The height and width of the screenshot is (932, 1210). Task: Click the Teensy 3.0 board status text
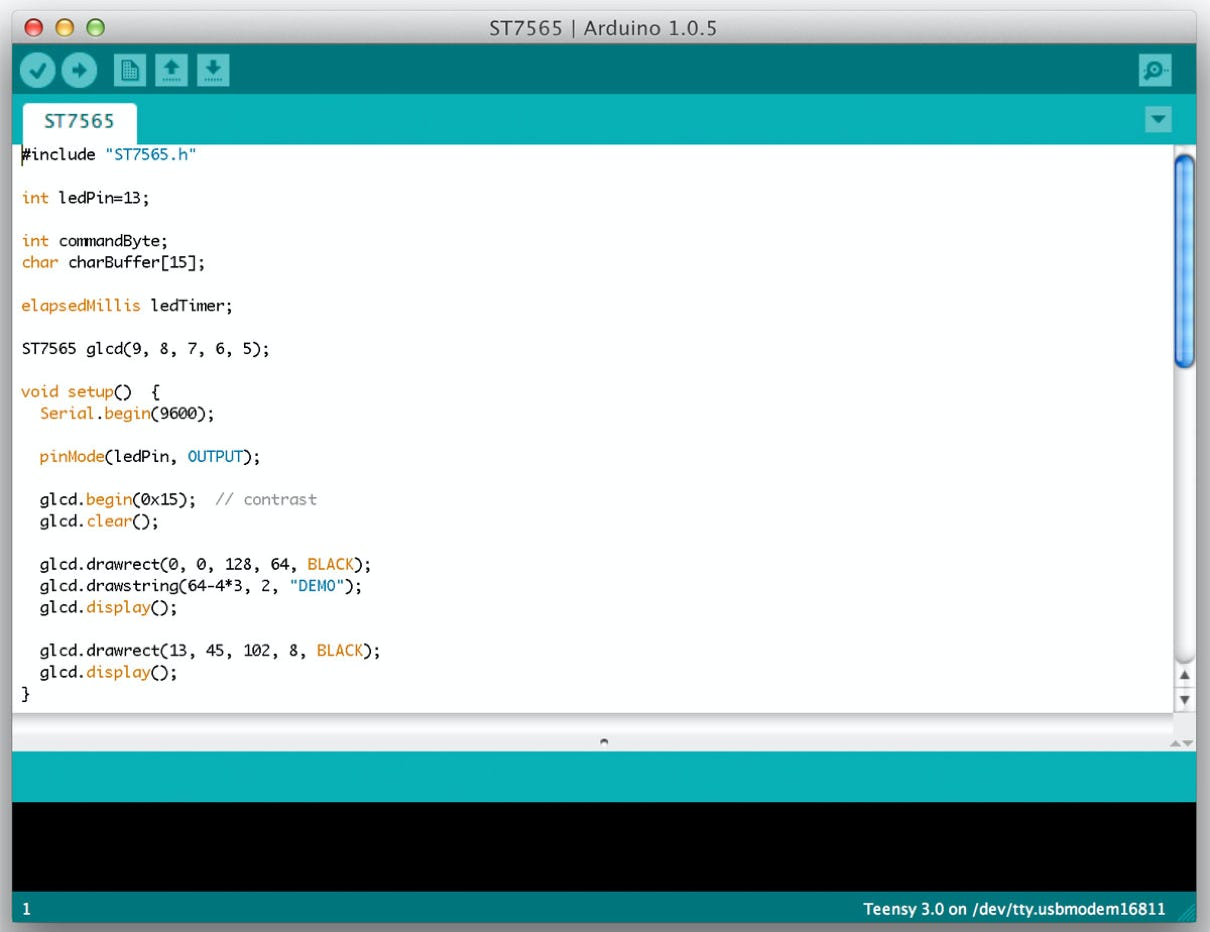coord(1013,909)
